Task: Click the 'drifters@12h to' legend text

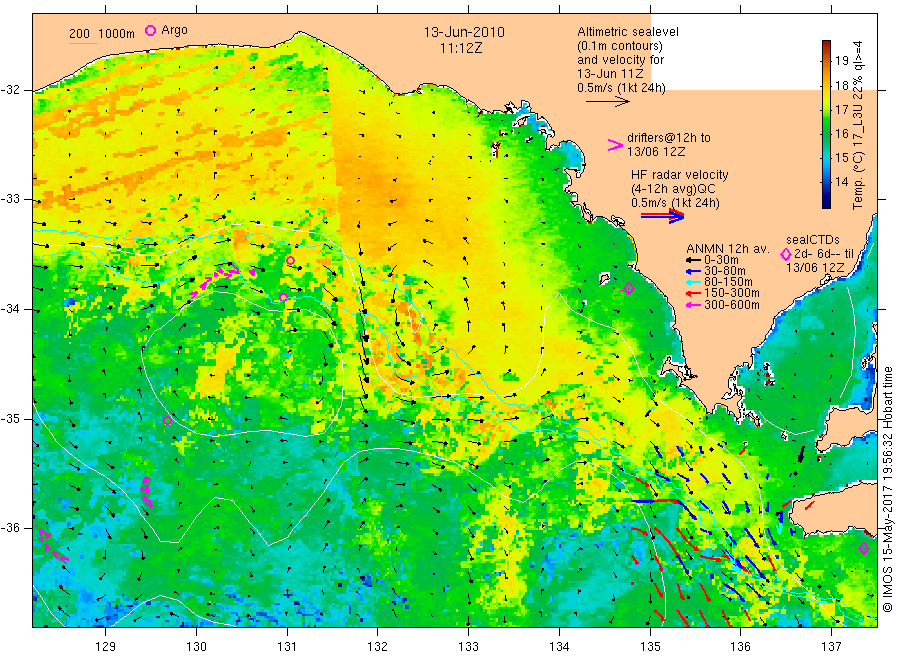Action: [669, 138]
